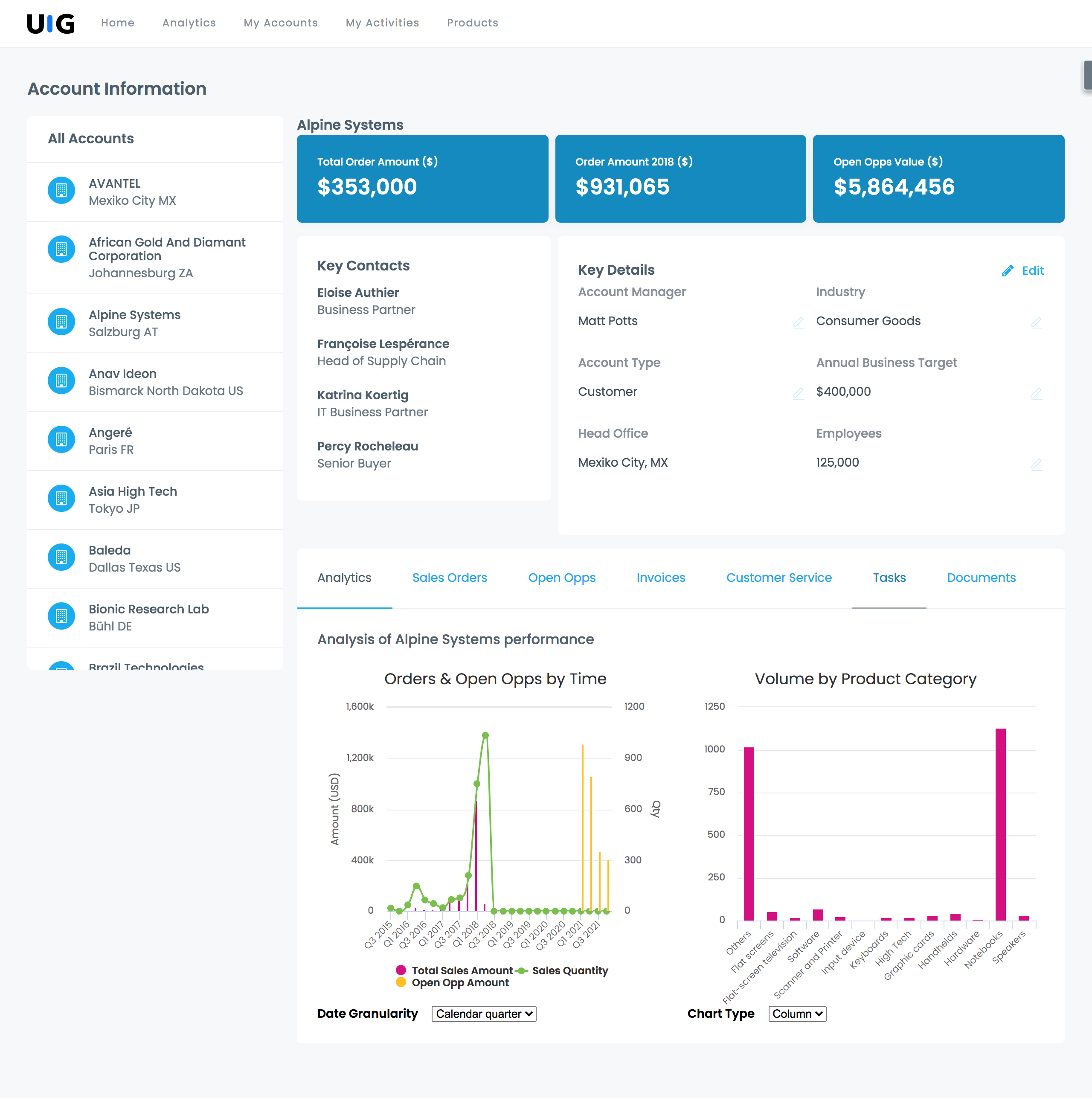Screen dimensions: 1092x1098
Task: Edit the Annual Business Target field
Action: (1036, 393)
